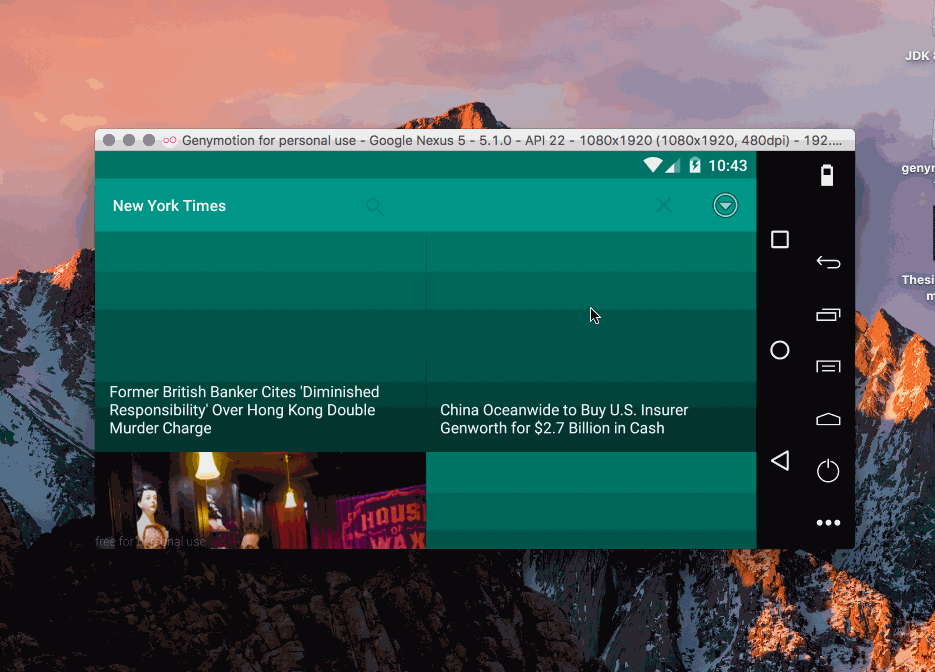Tap the Android triangle back button
935x672 pixels.
(x=780, y=460)
